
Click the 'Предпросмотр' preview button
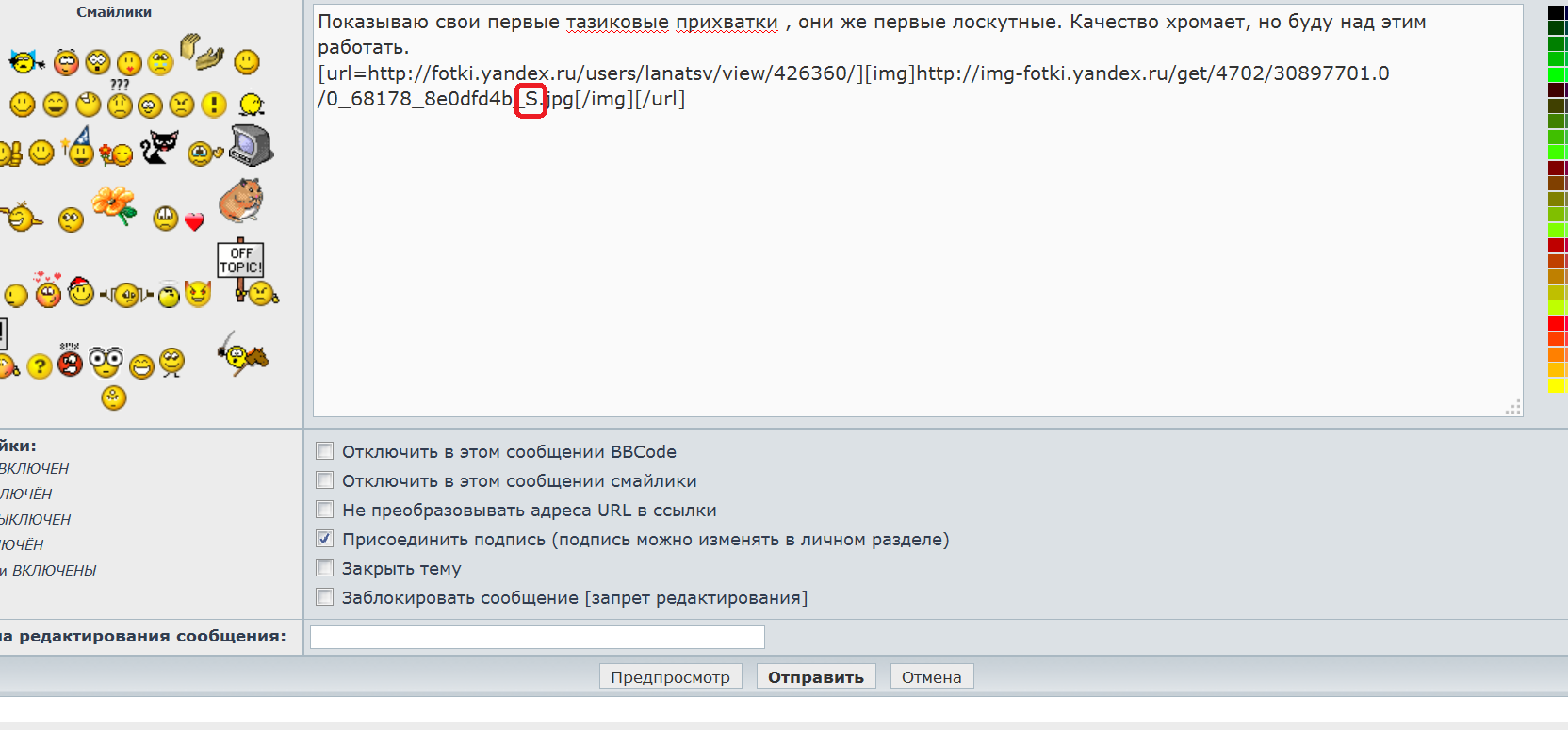click(670, 676)
